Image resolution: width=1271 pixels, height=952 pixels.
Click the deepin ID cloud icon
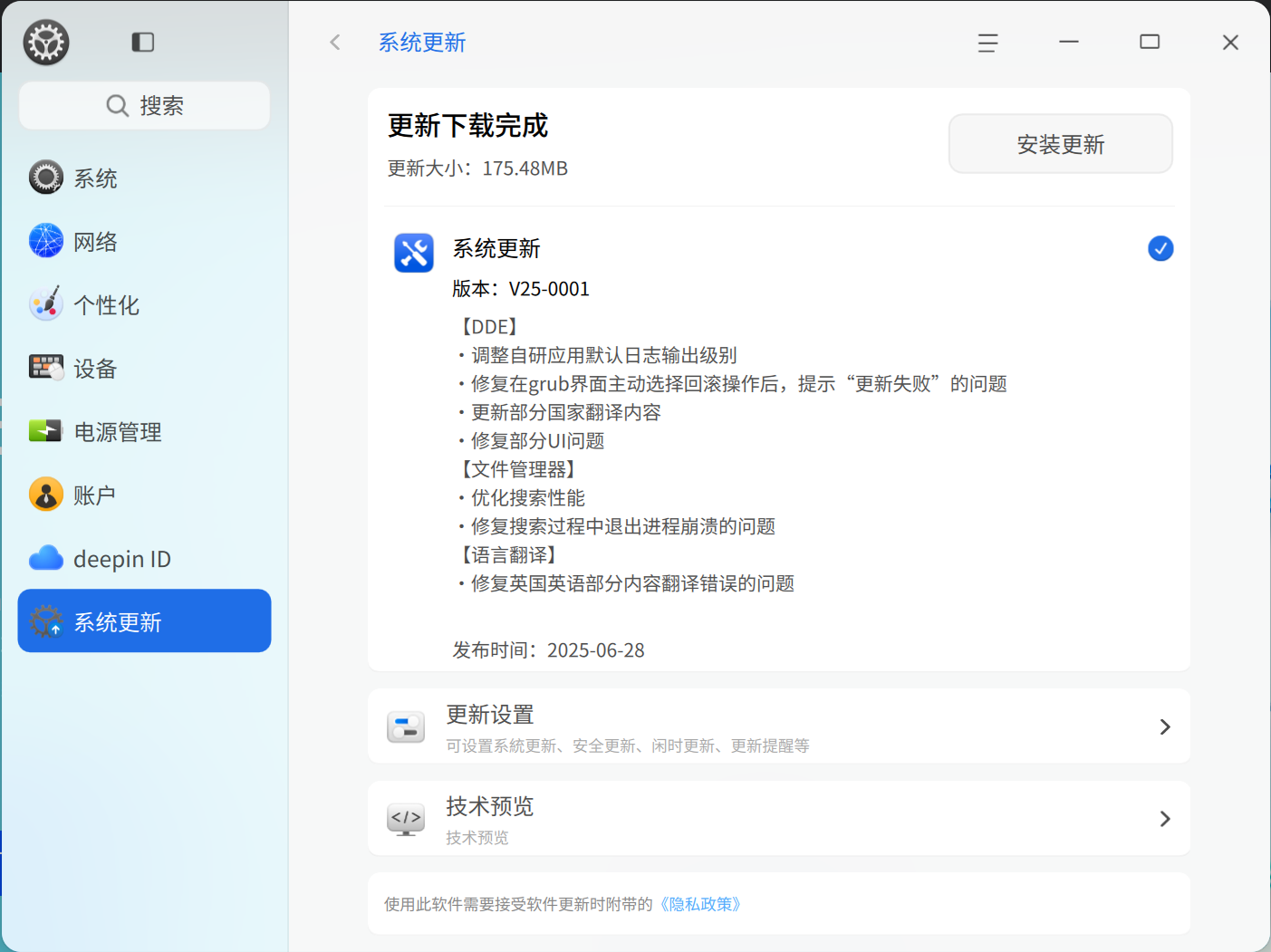[46, 558]
